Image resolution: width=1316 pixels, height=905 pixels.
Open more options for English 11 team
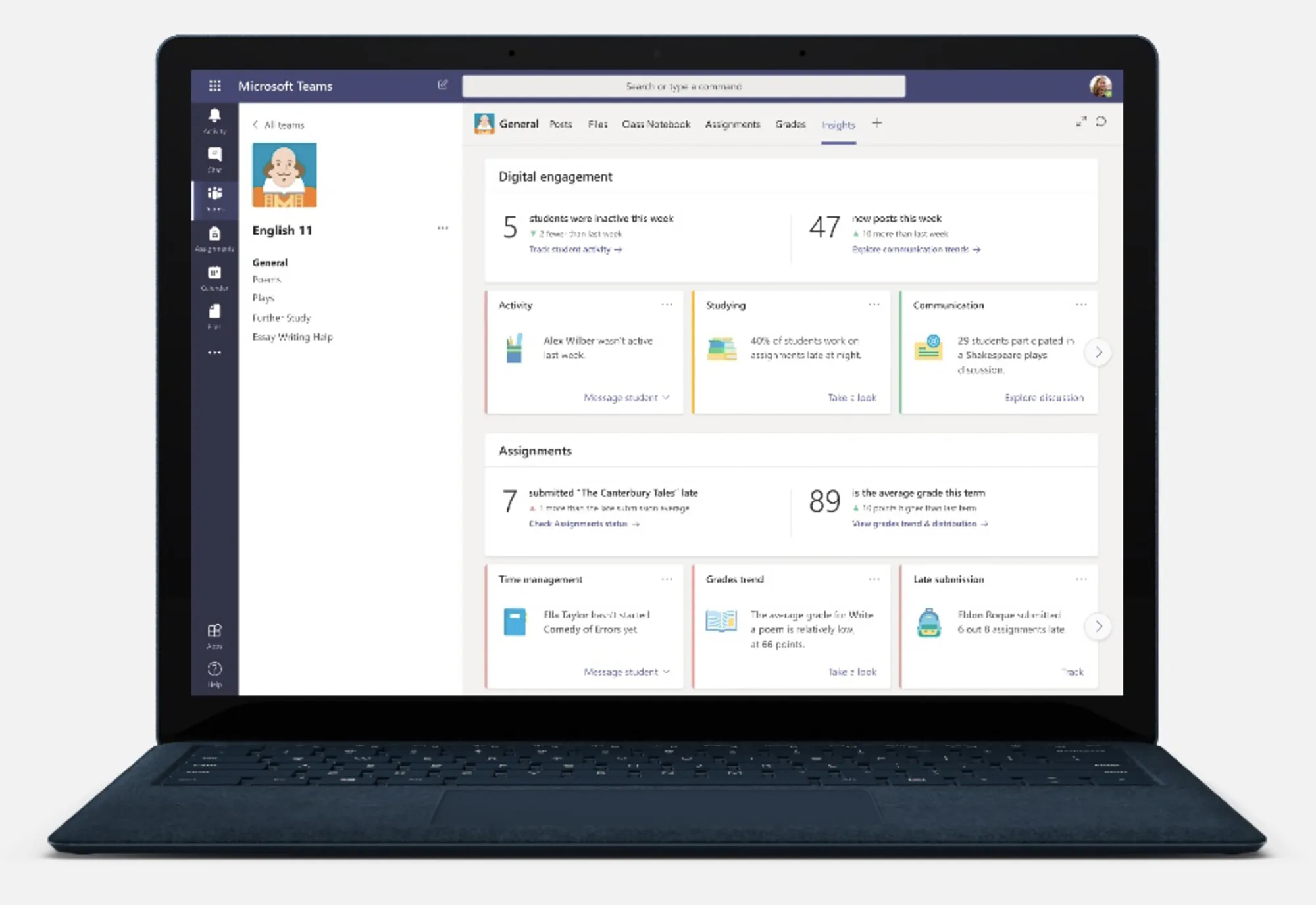click(x=443, y=228)
